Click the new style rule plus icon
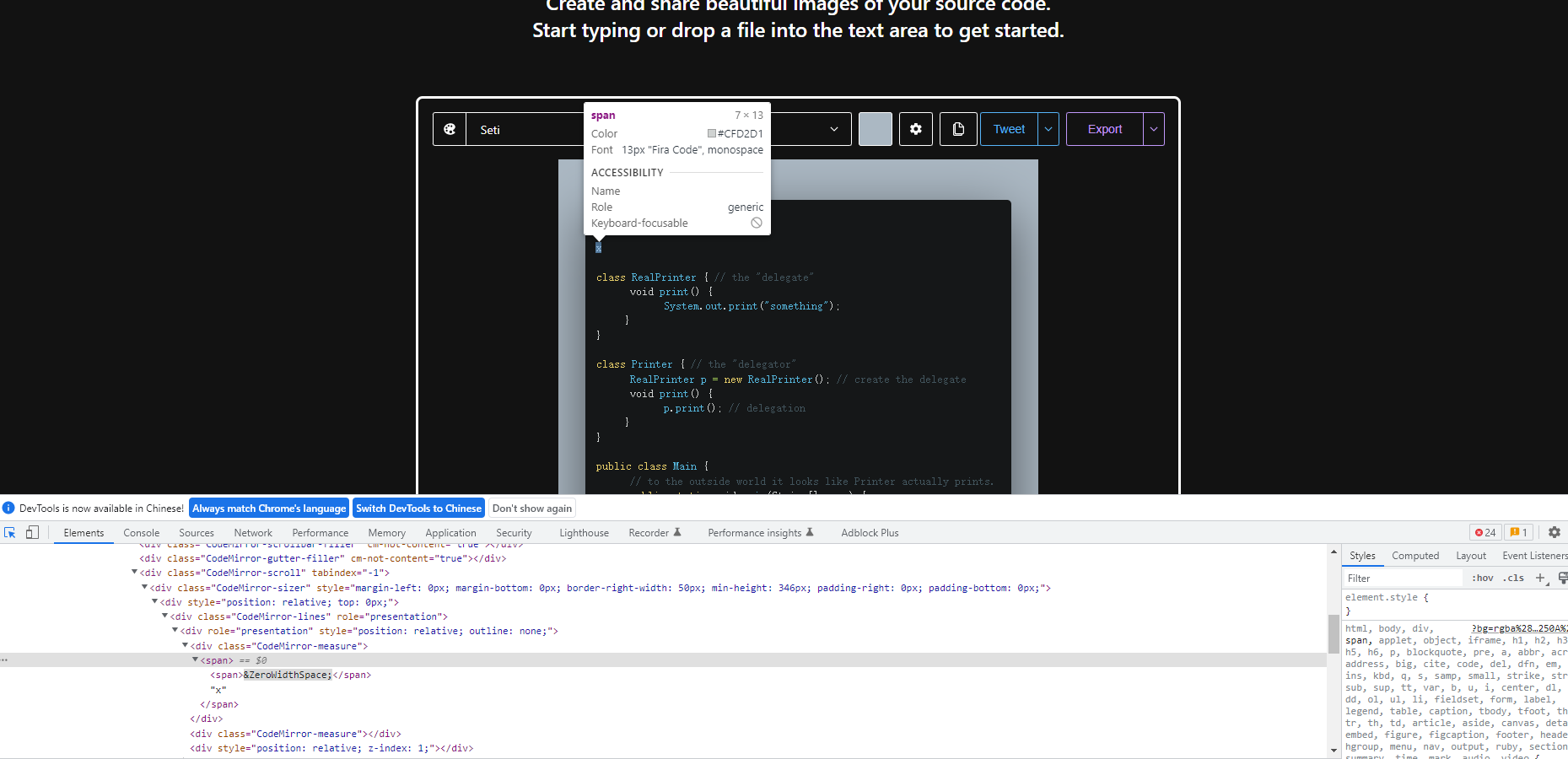The width and height of the screenshot is (1568, 759). [x=1540, y=578]
